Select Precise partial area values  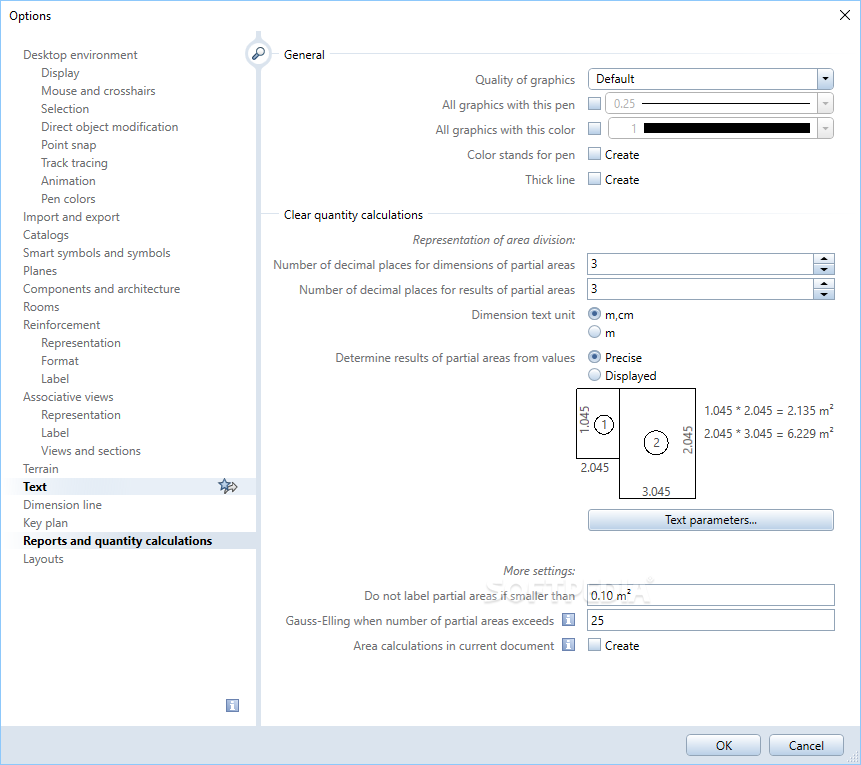tap(594, 357)
